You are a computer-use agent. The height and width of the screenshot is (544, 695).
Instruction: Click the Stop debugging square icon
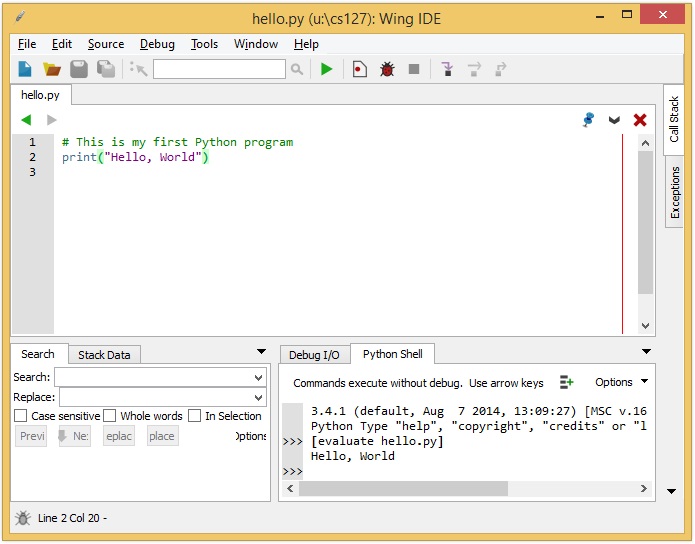click(x=414, y=69)
